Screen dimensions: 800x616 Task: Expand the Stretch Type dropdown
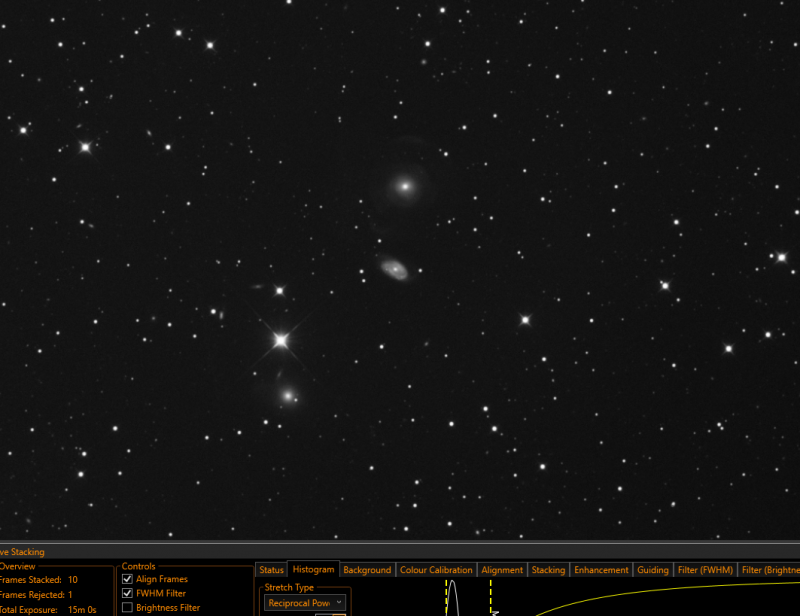(x=305, y=603)
